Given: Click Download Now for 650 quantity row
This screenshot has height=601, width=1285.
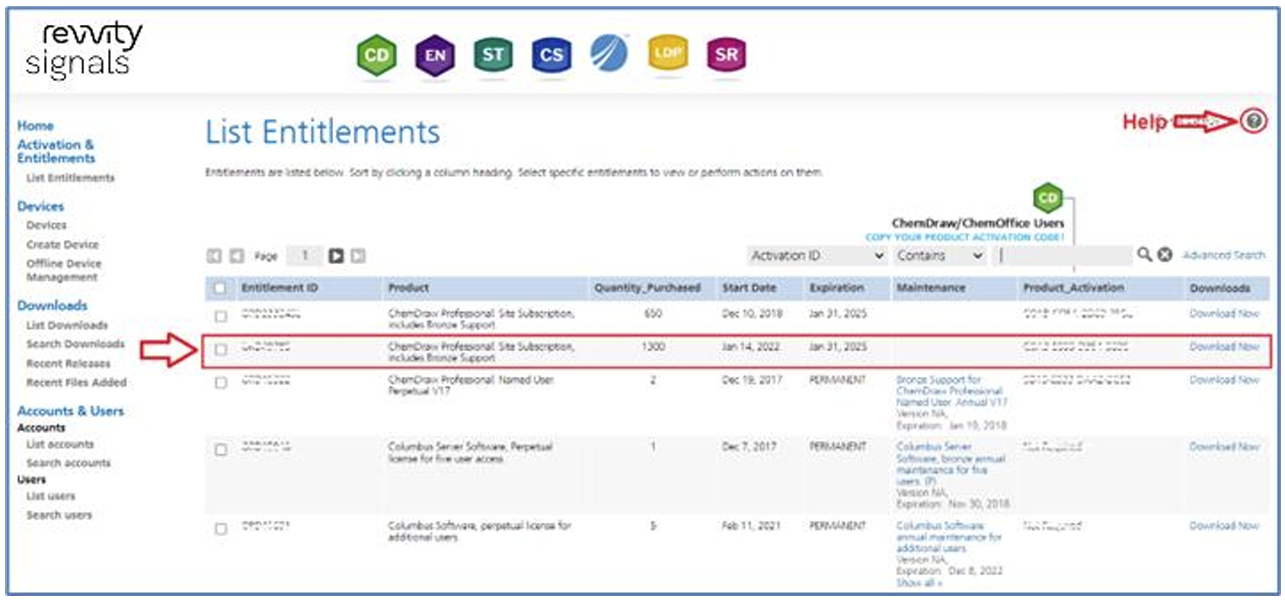Looking at the screenshot, I should [1224, 314].
